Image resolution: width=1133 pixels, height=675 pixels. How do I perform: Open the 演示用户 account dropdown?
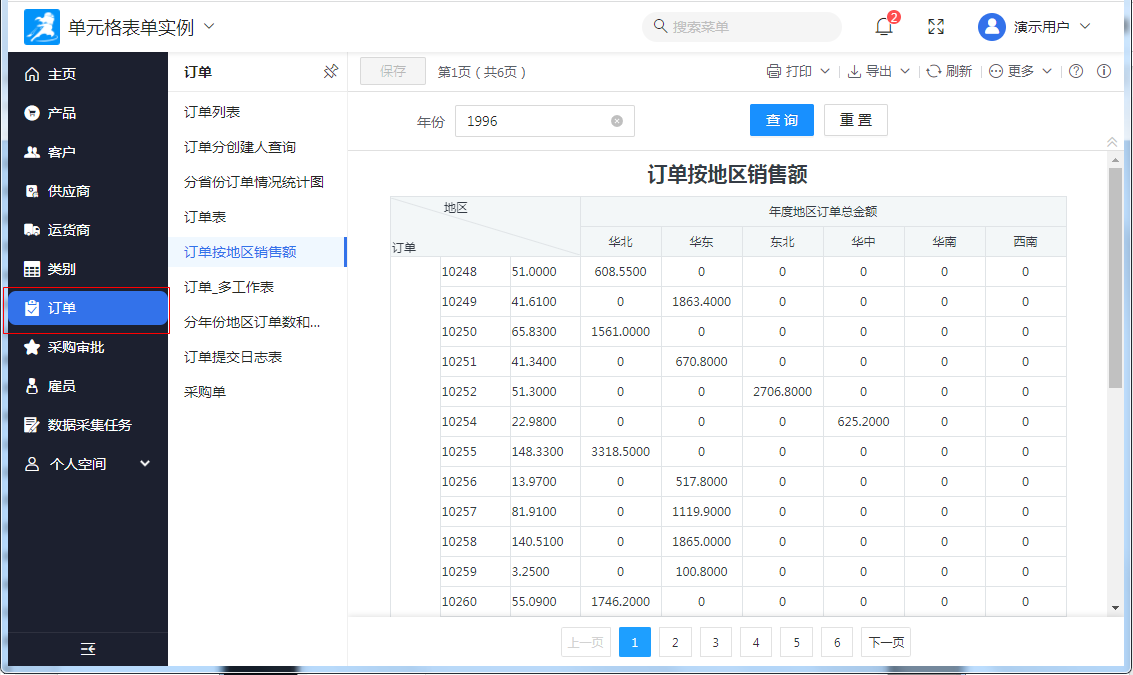1034,27
